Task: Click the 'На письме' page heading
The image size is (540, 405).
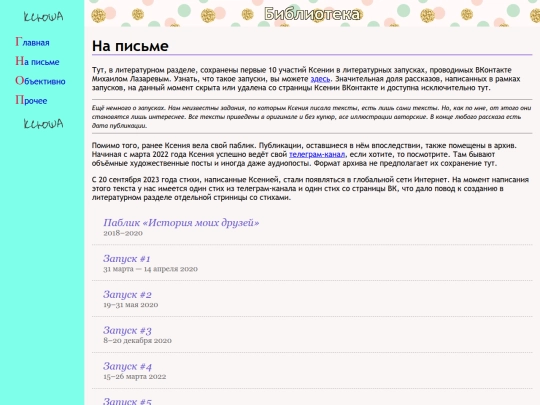Action: pos(130,46)
